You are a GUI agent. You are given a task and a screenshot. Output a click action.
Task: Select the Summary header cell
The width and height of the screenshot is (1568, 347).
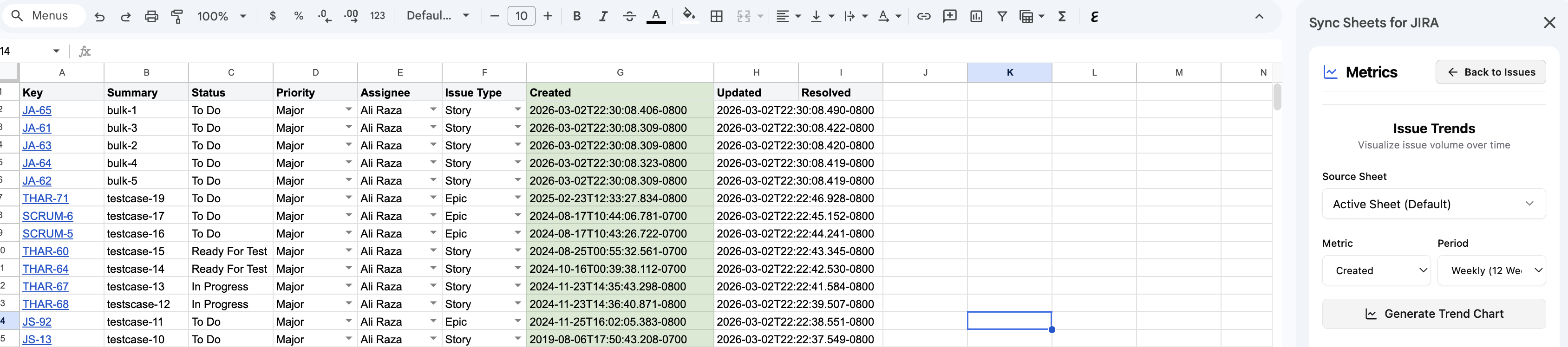[146, 92]
